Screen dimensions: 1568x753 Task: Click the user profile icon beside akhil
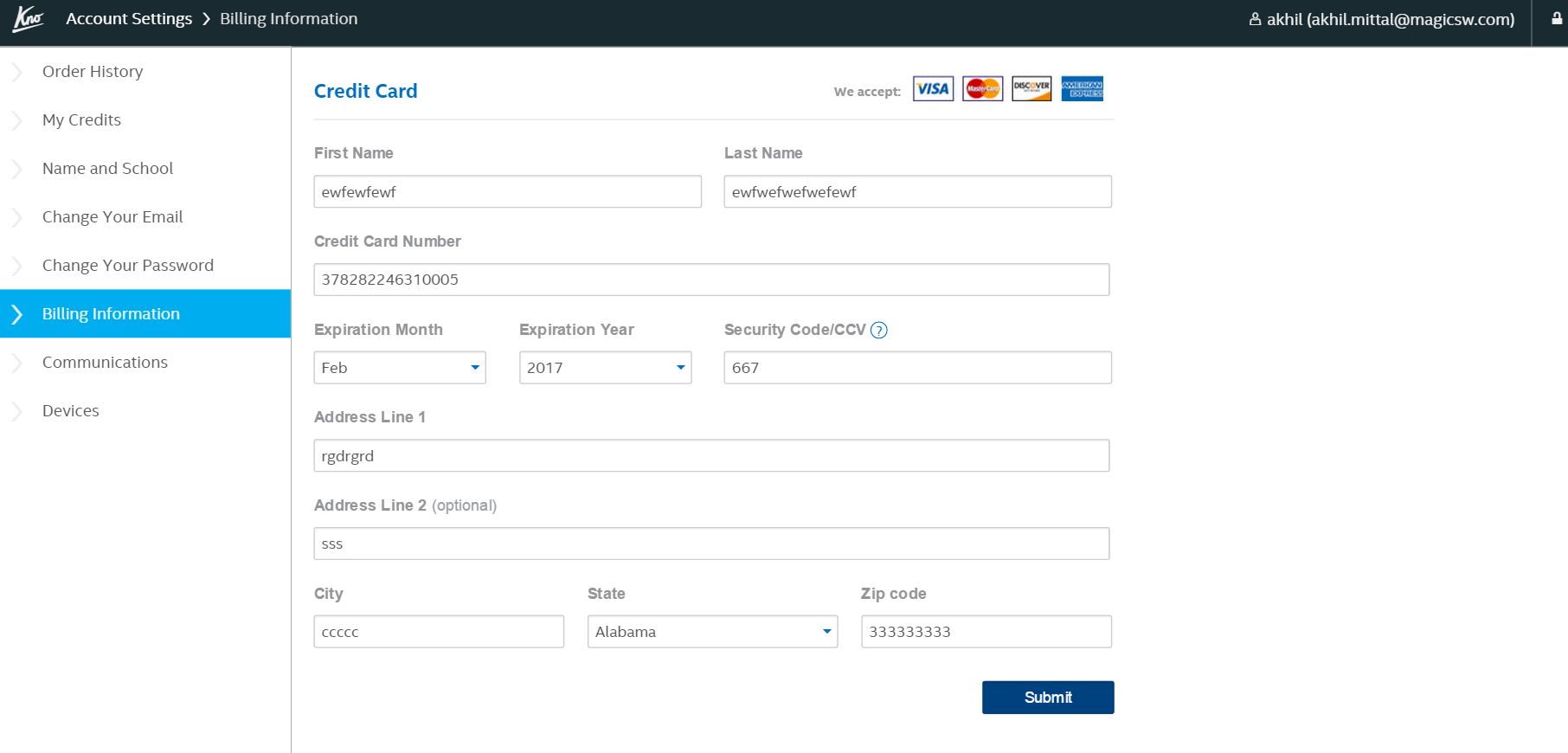coord(1255,19)
